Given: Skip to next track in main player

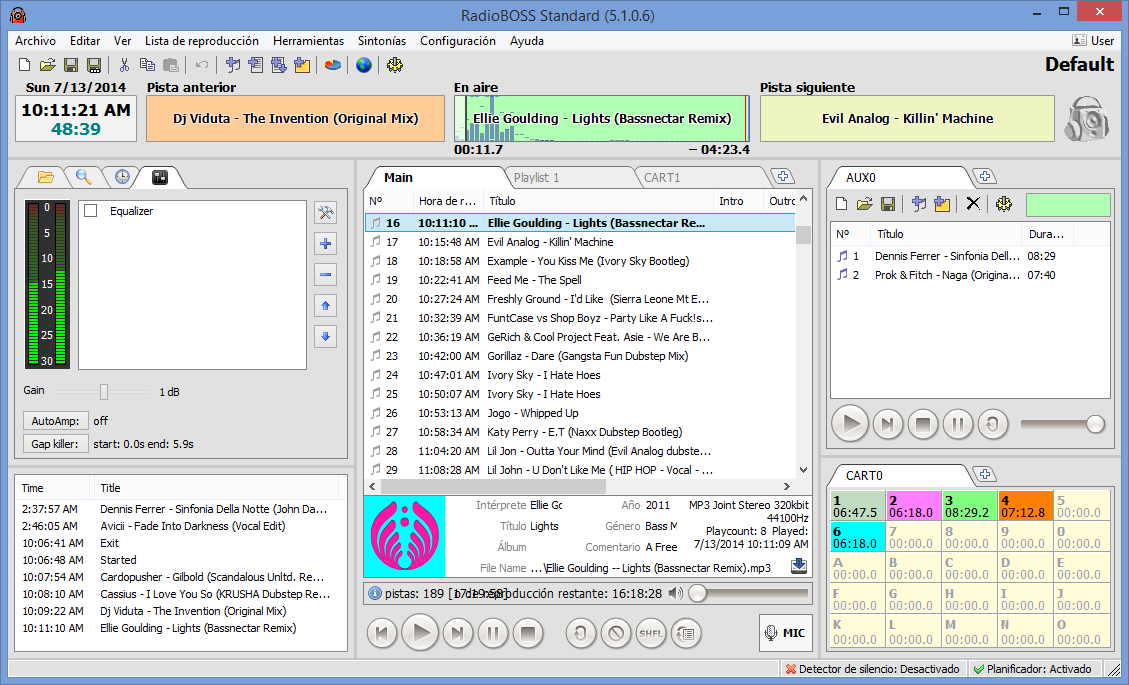Looking at the screenshot, I should point(456,633).
